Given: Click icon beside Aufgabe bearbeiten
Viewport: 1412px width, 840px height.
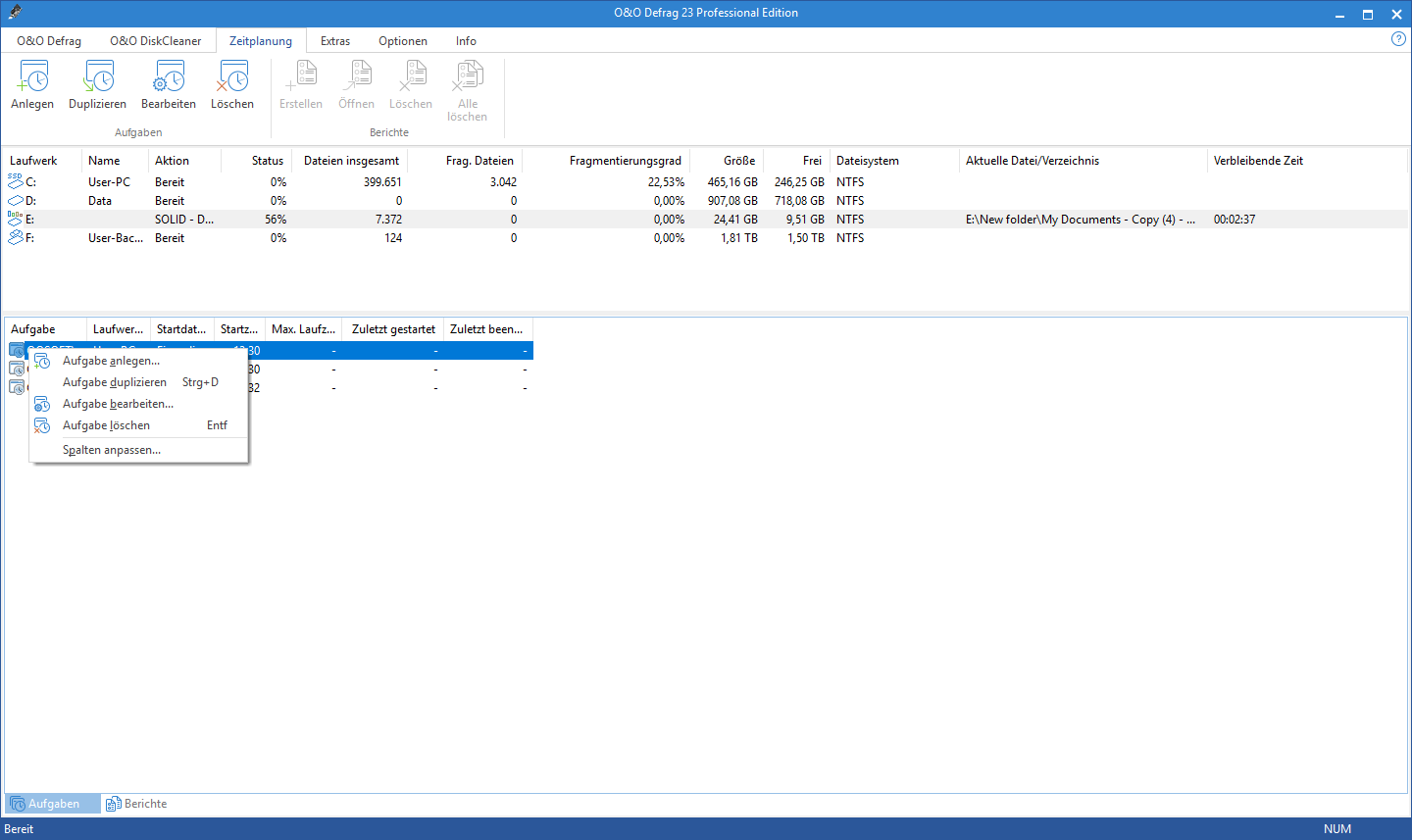Looking at the screenshot, I should 42,404.
